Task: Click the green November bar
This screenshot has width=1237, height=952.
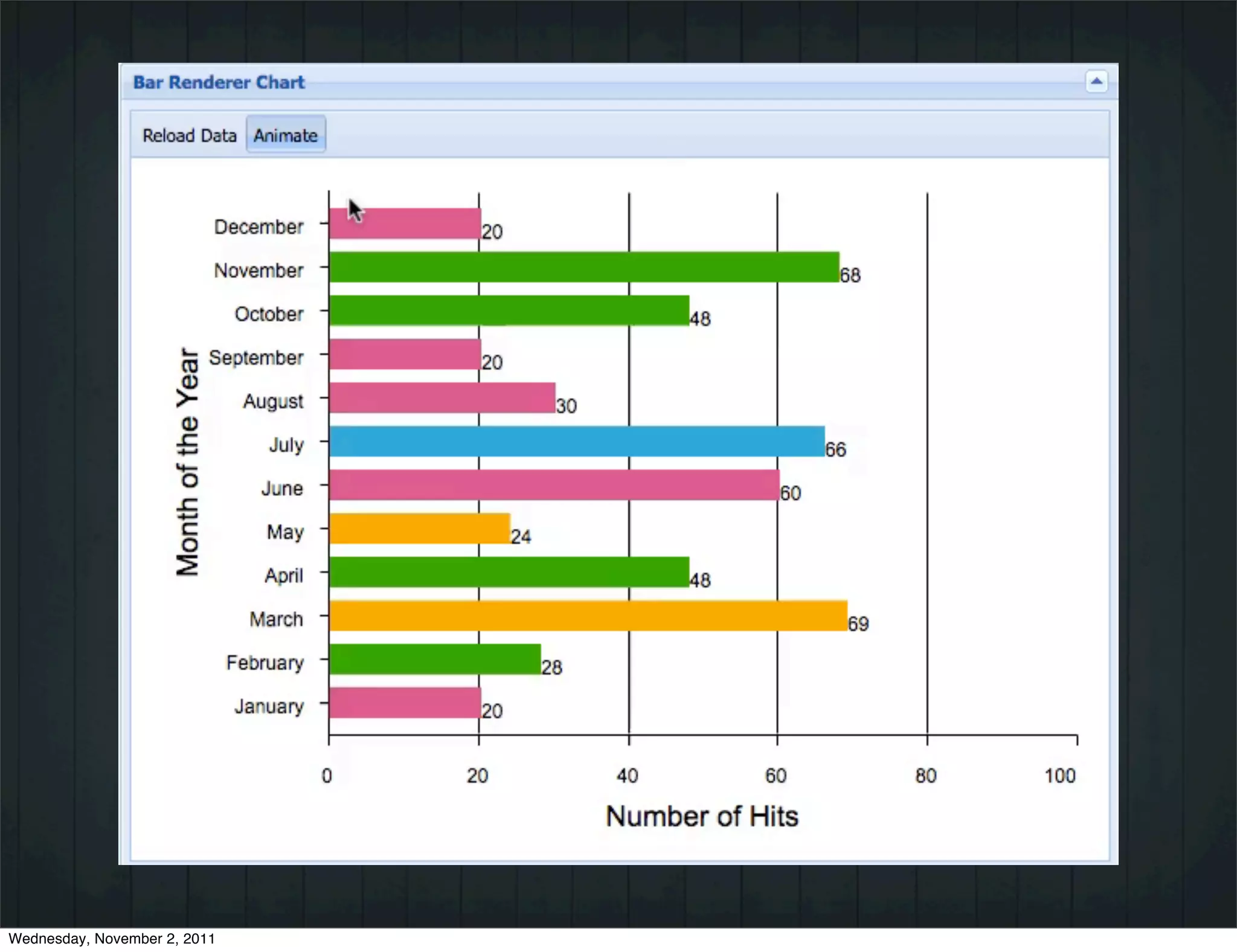Action: [583, 267]
